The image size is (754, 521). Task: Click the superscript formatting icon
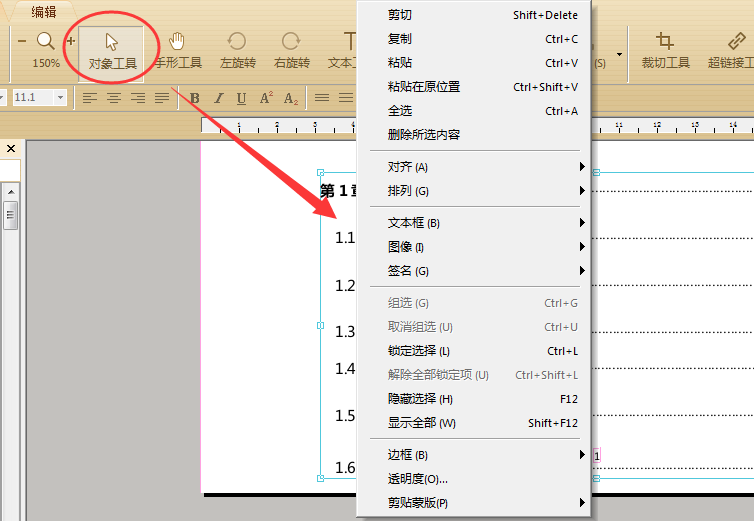pyautogui.click(x=266, y=98)
